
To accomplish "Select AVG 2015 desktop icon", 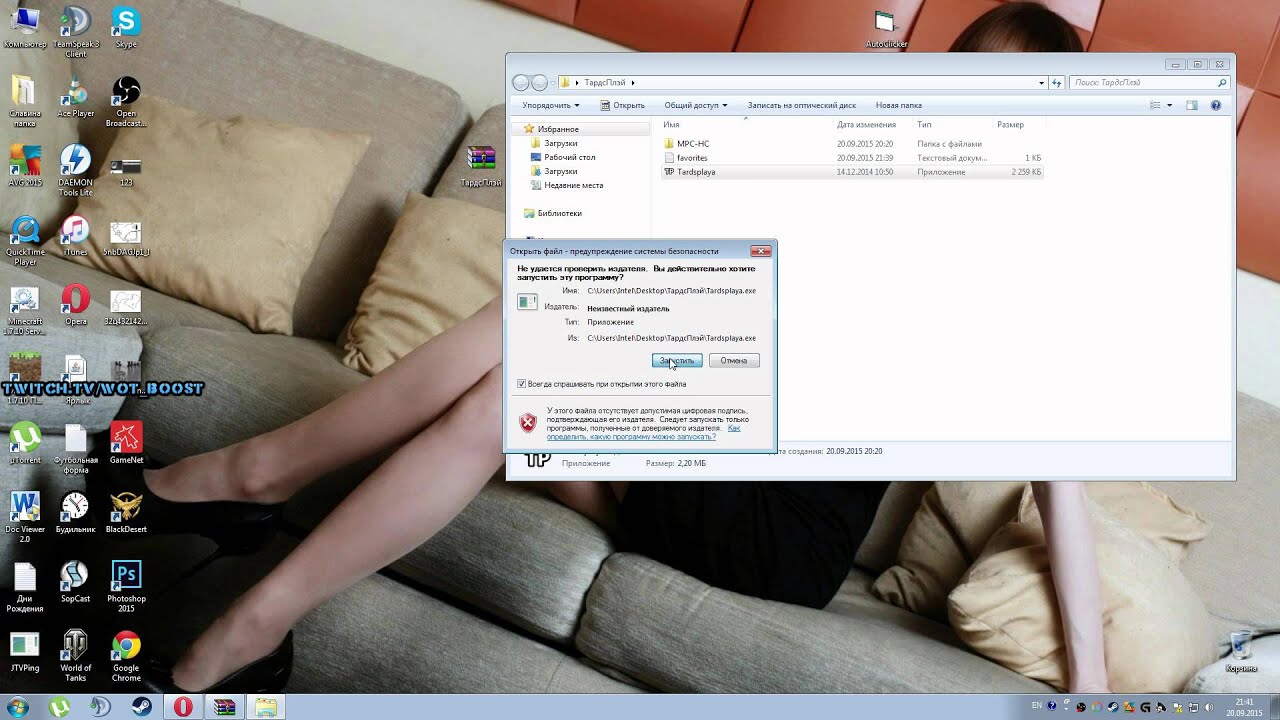I will [x=25, y=166].
